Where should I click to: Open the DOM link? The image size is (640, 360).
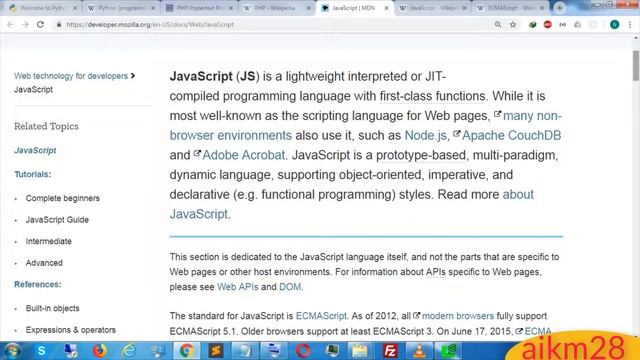290,287
